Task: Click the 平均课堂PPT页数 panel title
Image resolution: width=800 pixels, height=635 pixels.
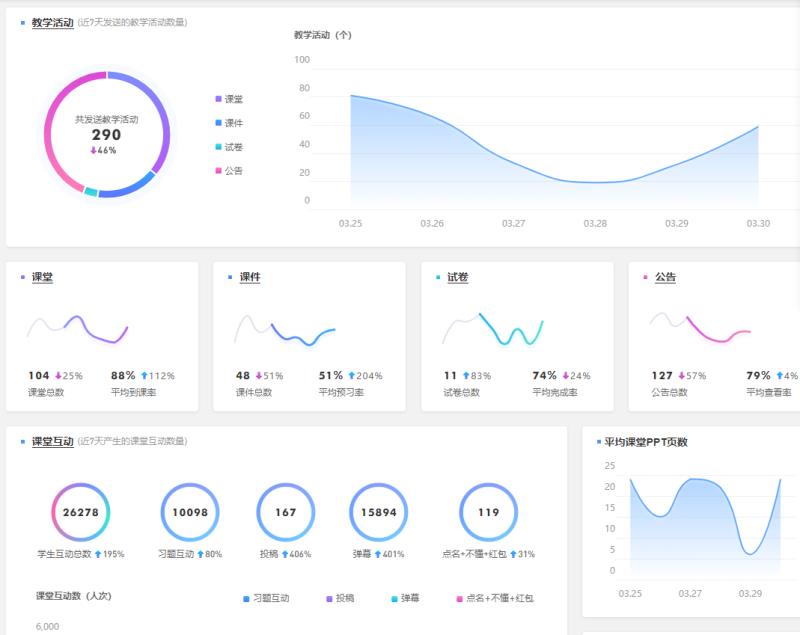Action: (x=646, y=442)
